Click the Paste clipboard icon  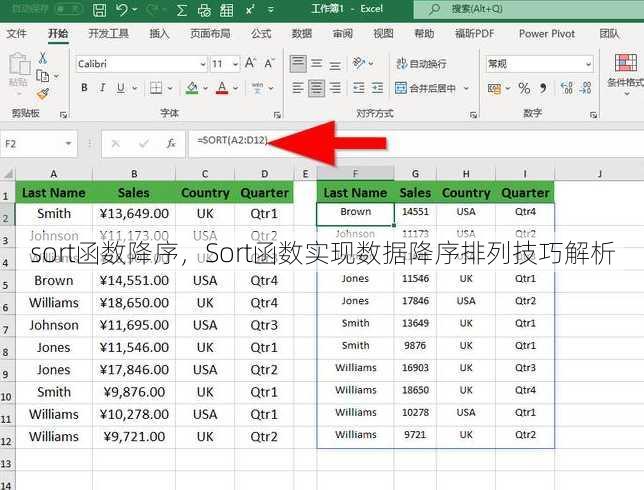click(x=19, y=64)
